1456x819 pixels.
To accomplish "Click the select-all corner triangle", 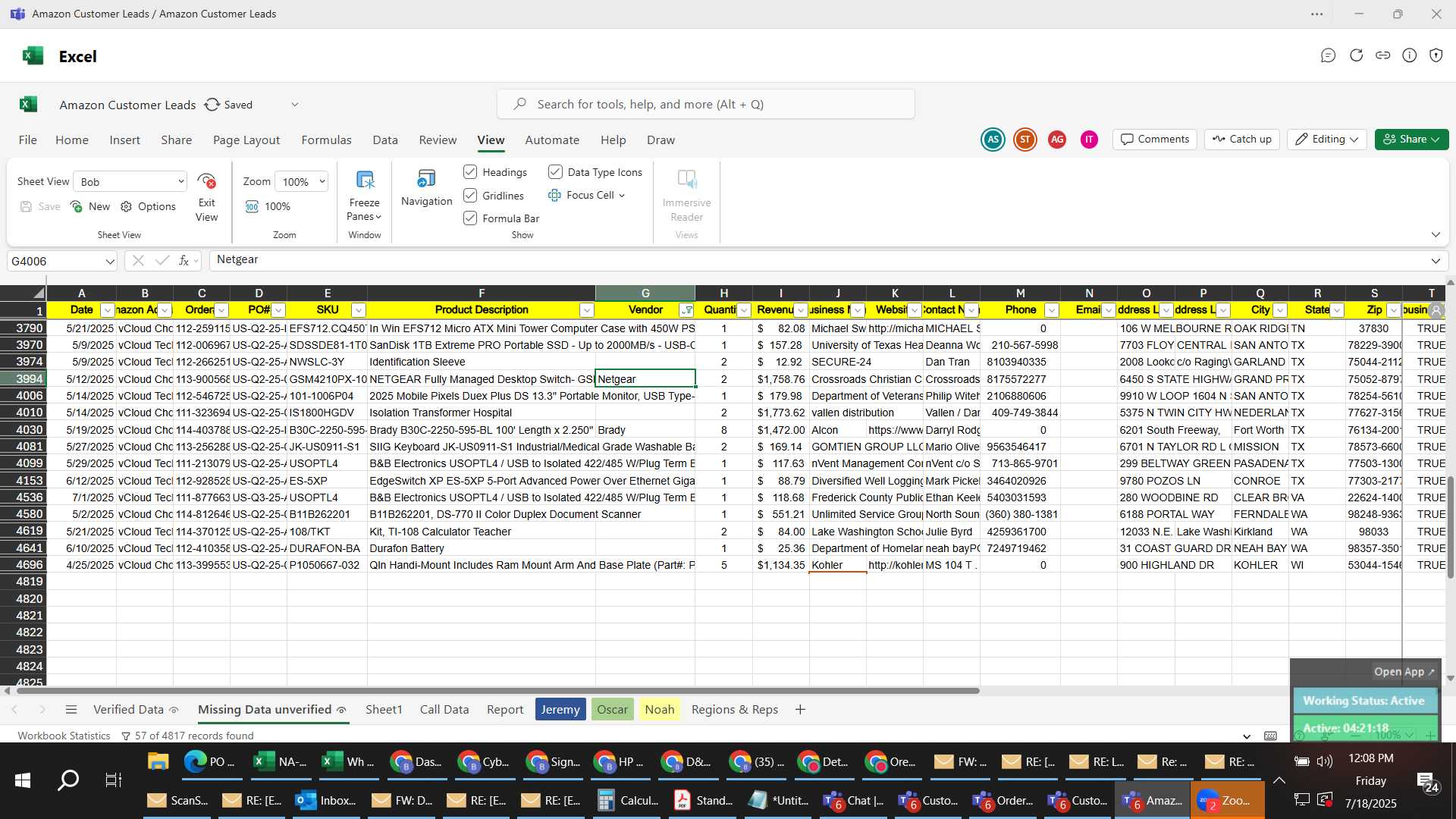I will pos(38,293).
